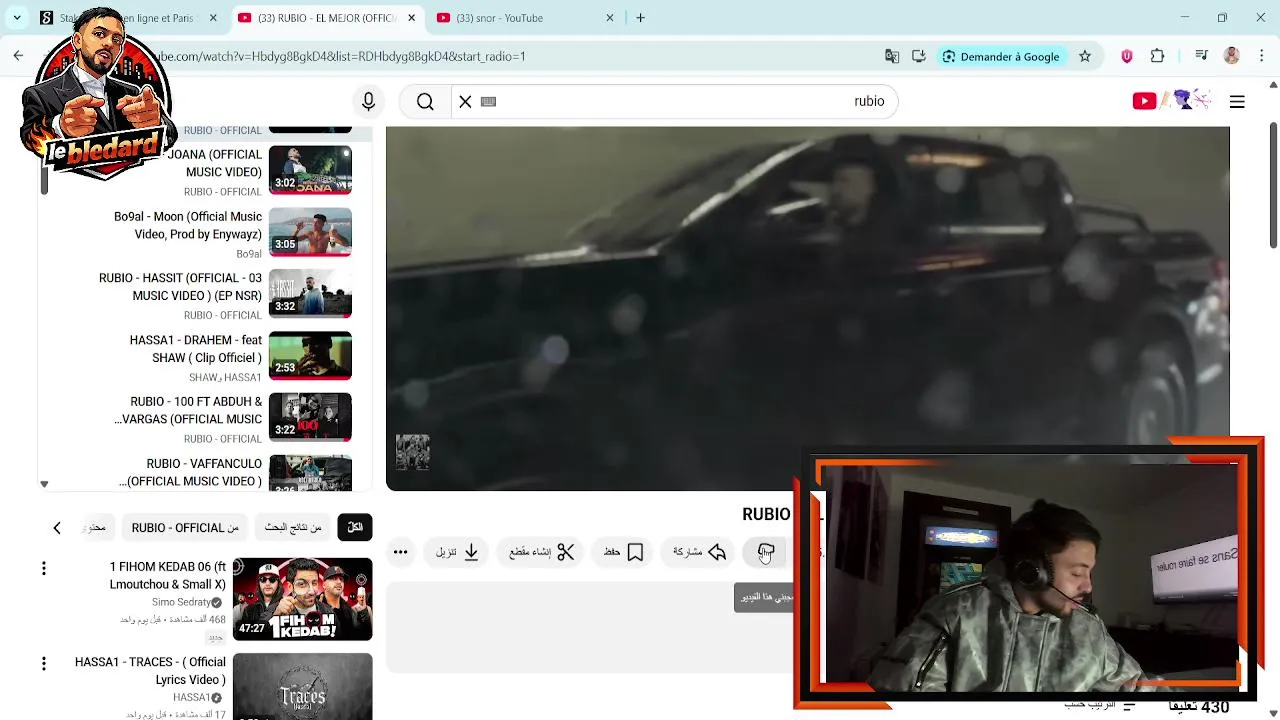Open the virtual keyboard icon in search
The height and width of the screenshot is (720, 1280).
point(488,101)
